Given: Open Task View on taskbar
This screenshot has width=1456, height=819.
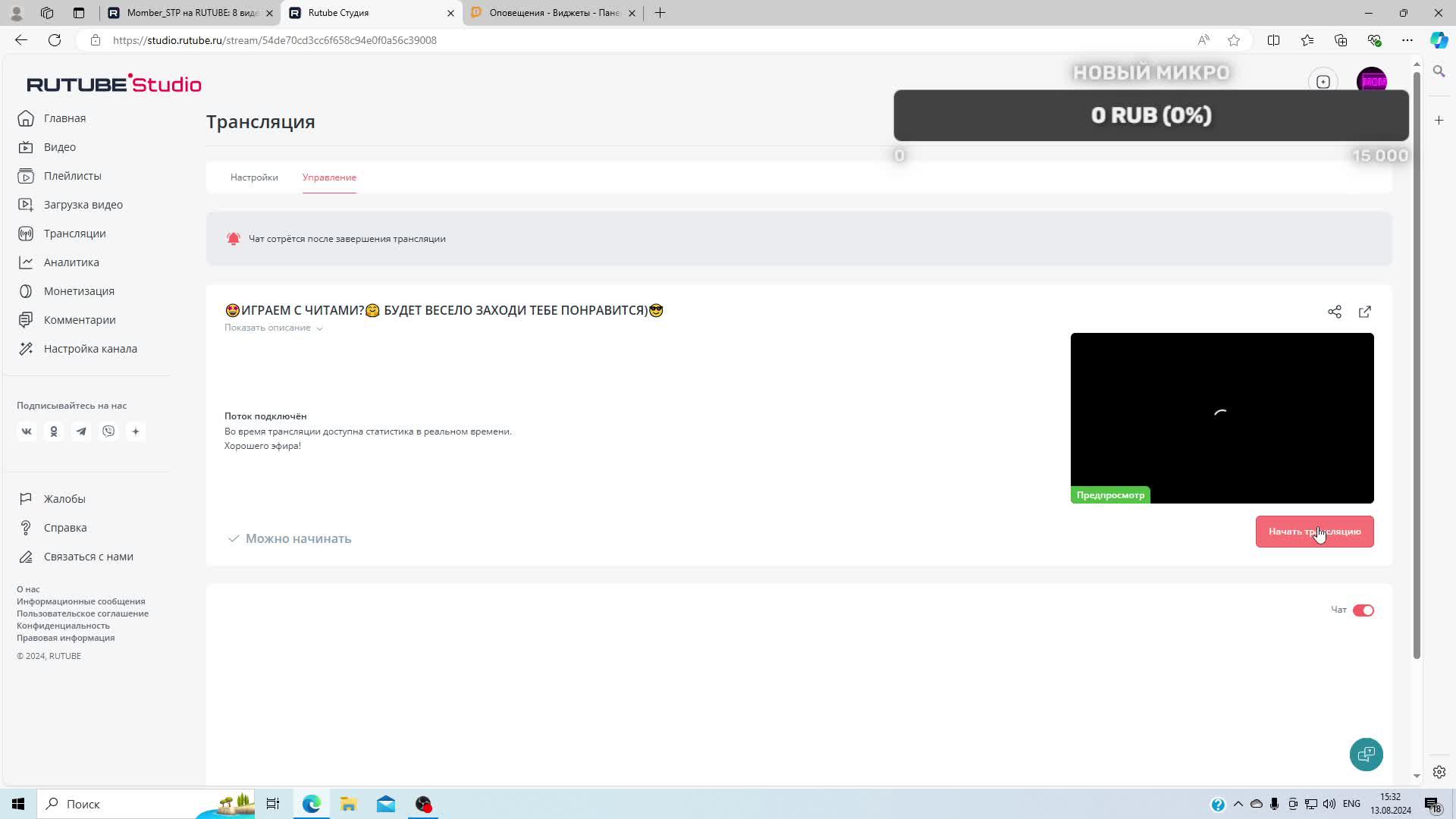Looking at the screenshot, I should point(273,804).
